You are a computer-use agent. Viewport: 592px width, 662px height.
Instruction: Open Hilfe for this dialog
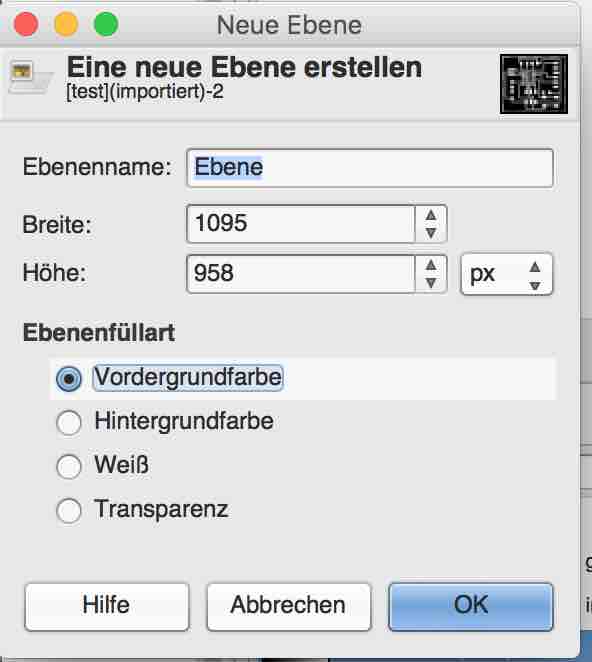107,607
